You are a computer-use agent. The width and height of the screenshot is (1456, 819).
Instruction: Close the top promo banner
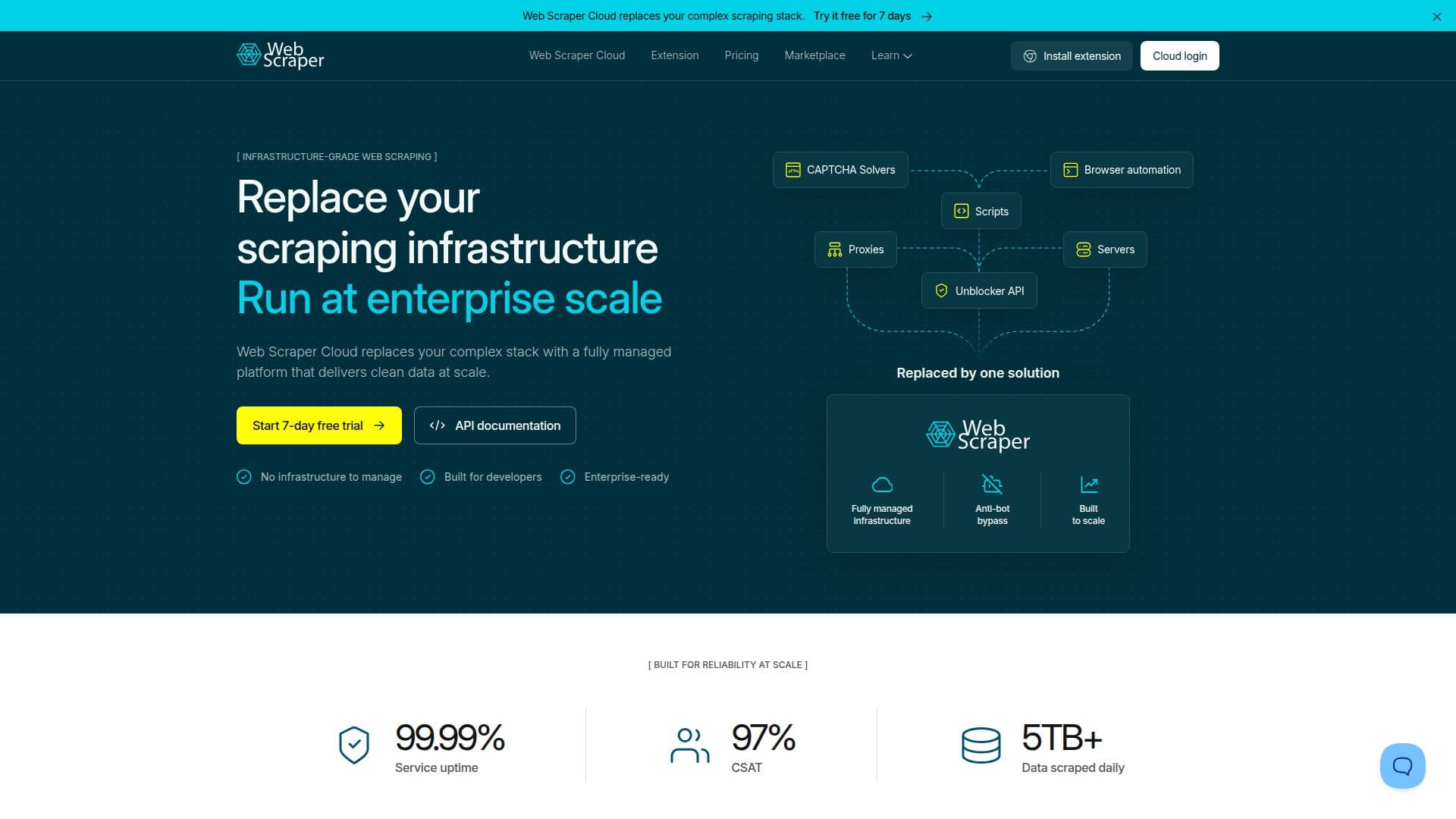pos(1436,17)
